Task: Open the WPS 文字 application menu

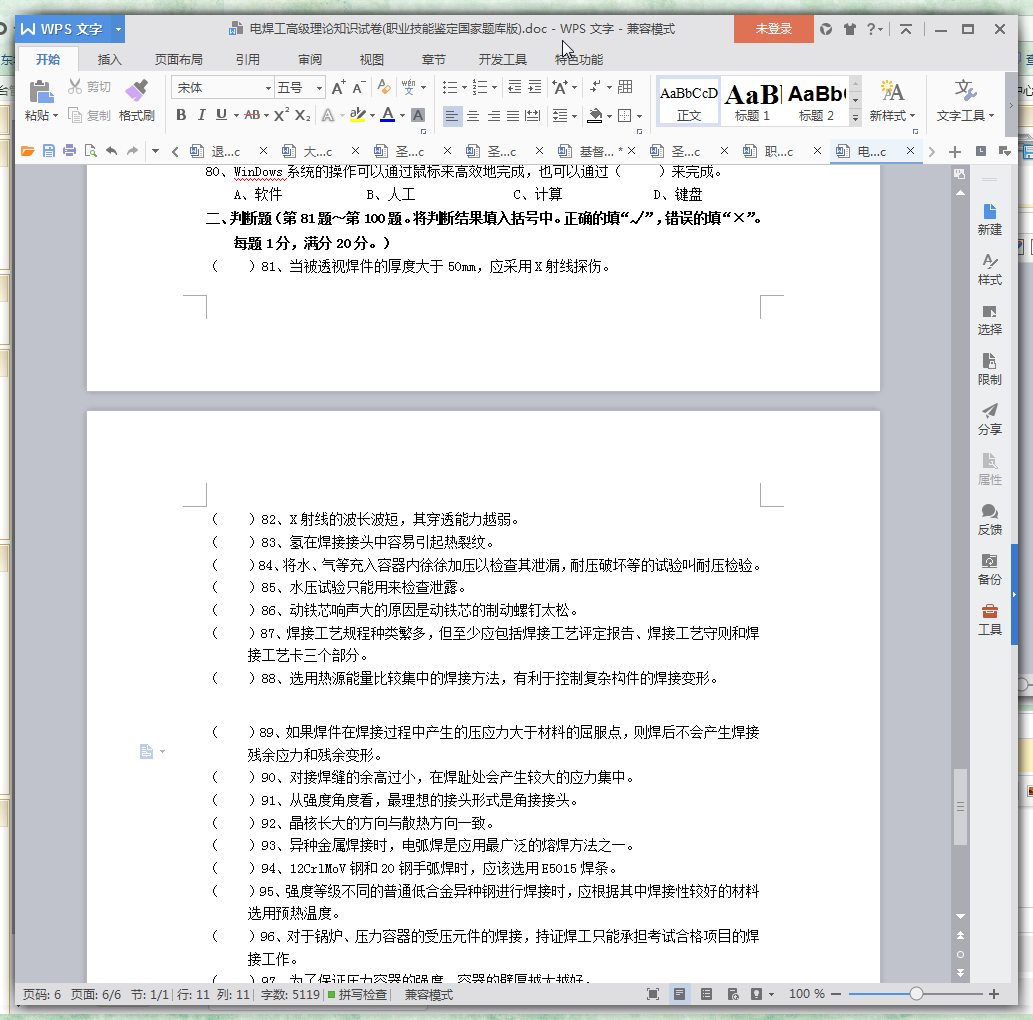Action: (70, 29)
